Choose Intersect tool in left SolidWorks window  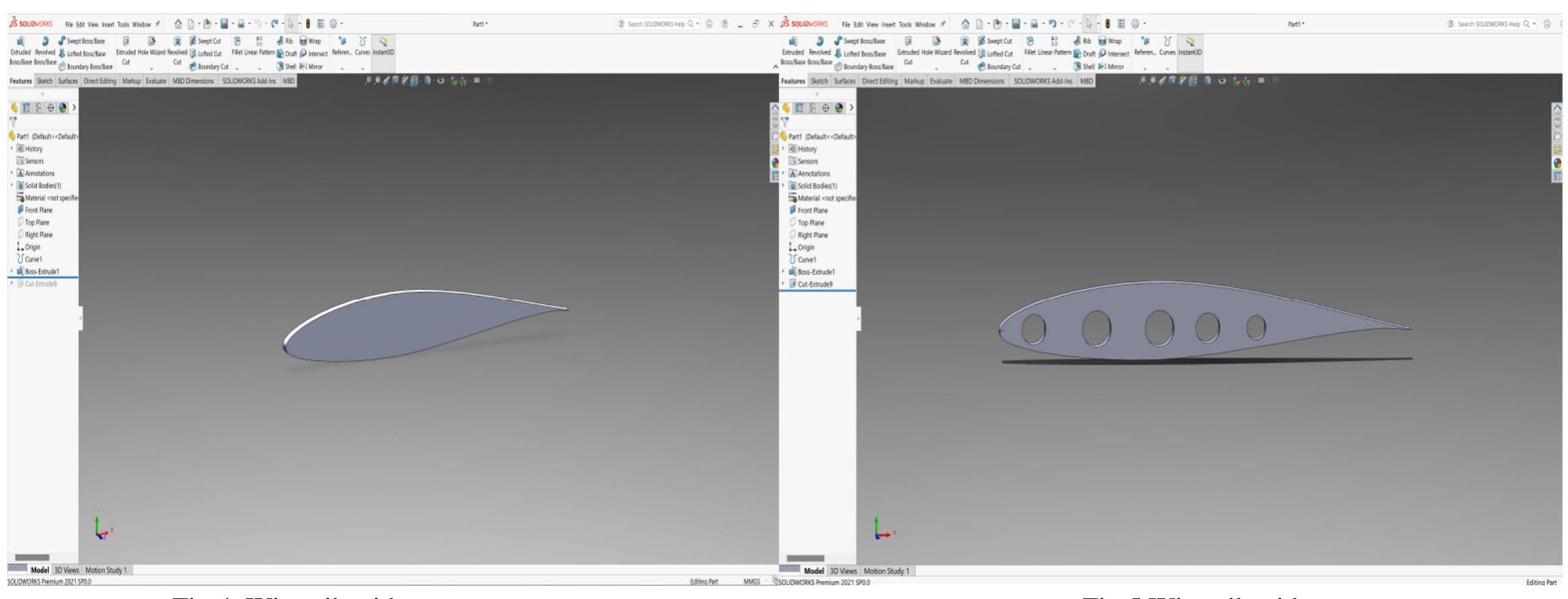point(313,54)
